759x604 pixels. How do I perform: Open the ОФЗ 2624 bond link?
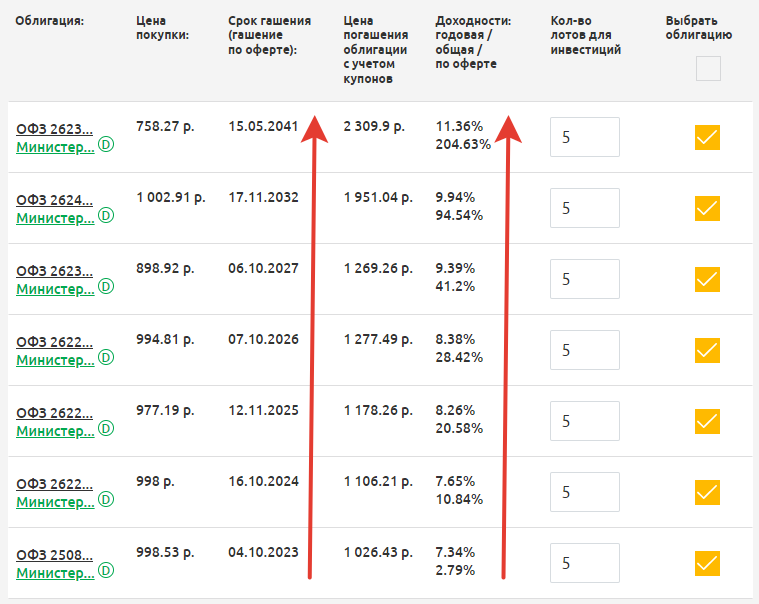(x=54, y=199)
